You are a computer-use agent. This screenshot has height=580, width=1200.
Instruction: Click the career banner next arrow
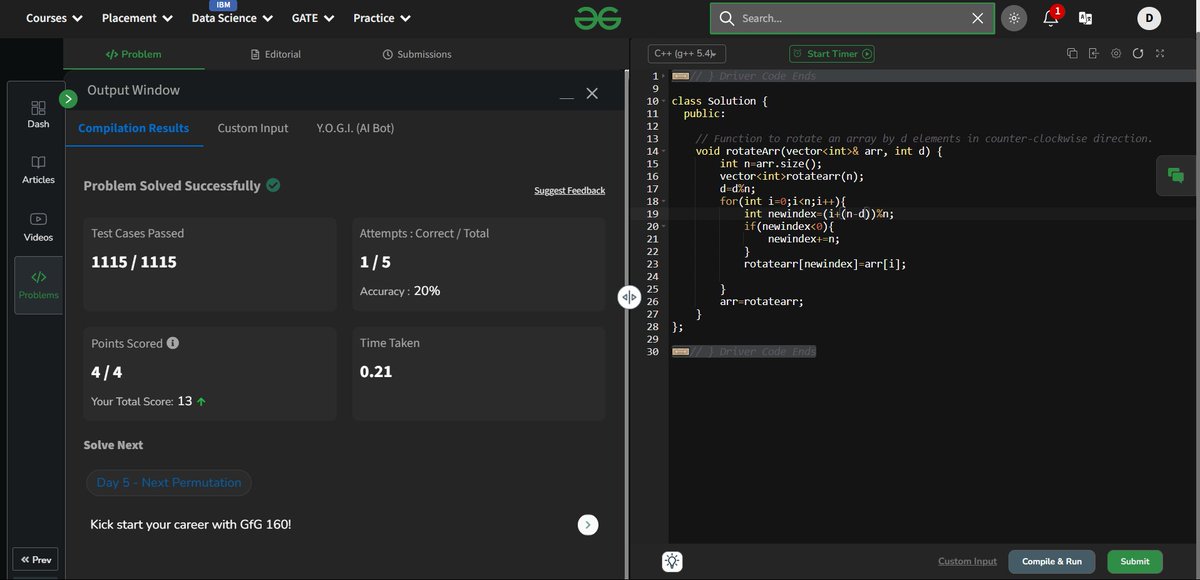click(588, 525)
